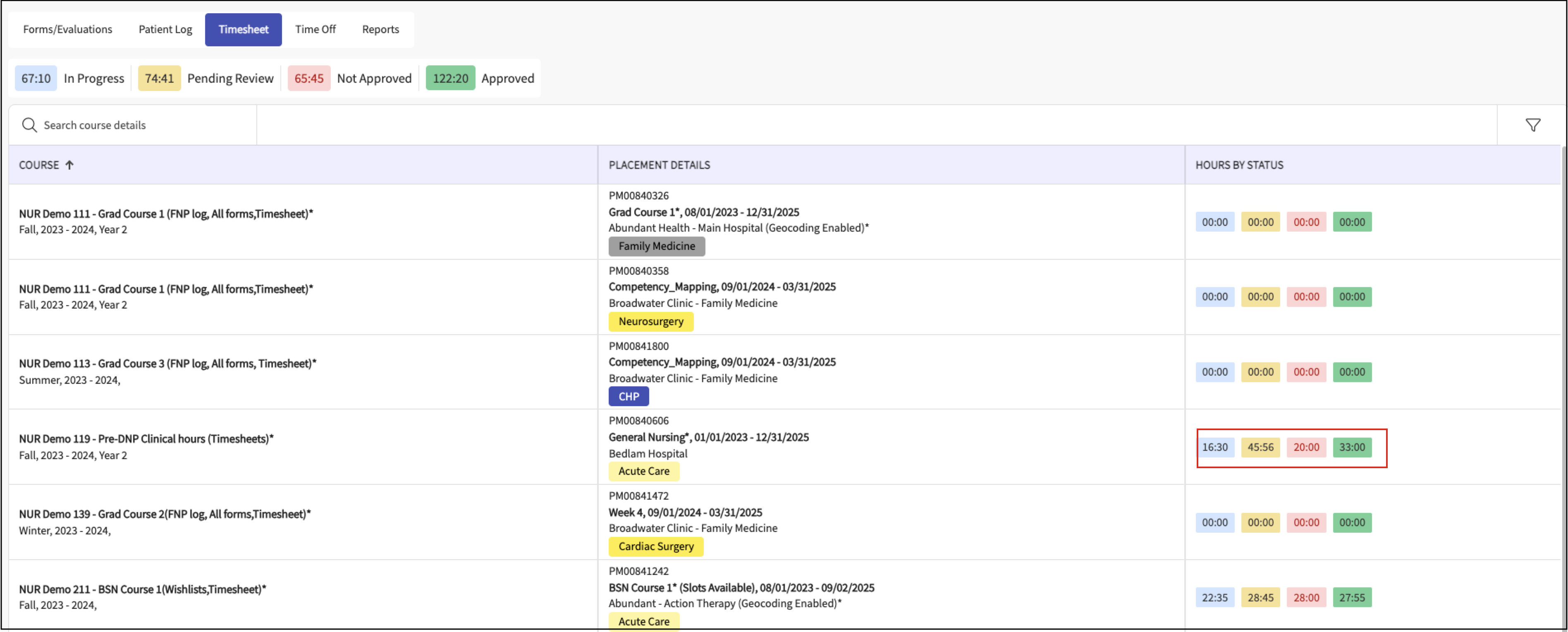Select the yellow Pending Review badge 74:41
Image resolution: width=1568 pixels, height=632 pixels.
point(159,78)
